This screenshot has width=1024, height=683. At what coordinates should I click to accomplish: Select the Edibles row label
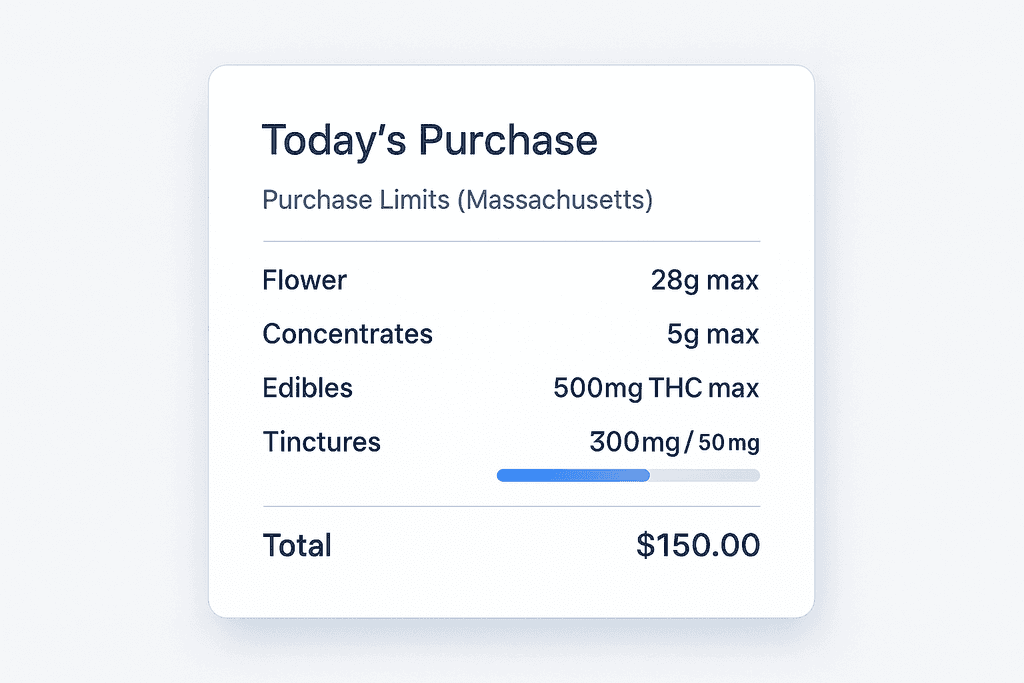pyautogui.click(x=307, y=388)
